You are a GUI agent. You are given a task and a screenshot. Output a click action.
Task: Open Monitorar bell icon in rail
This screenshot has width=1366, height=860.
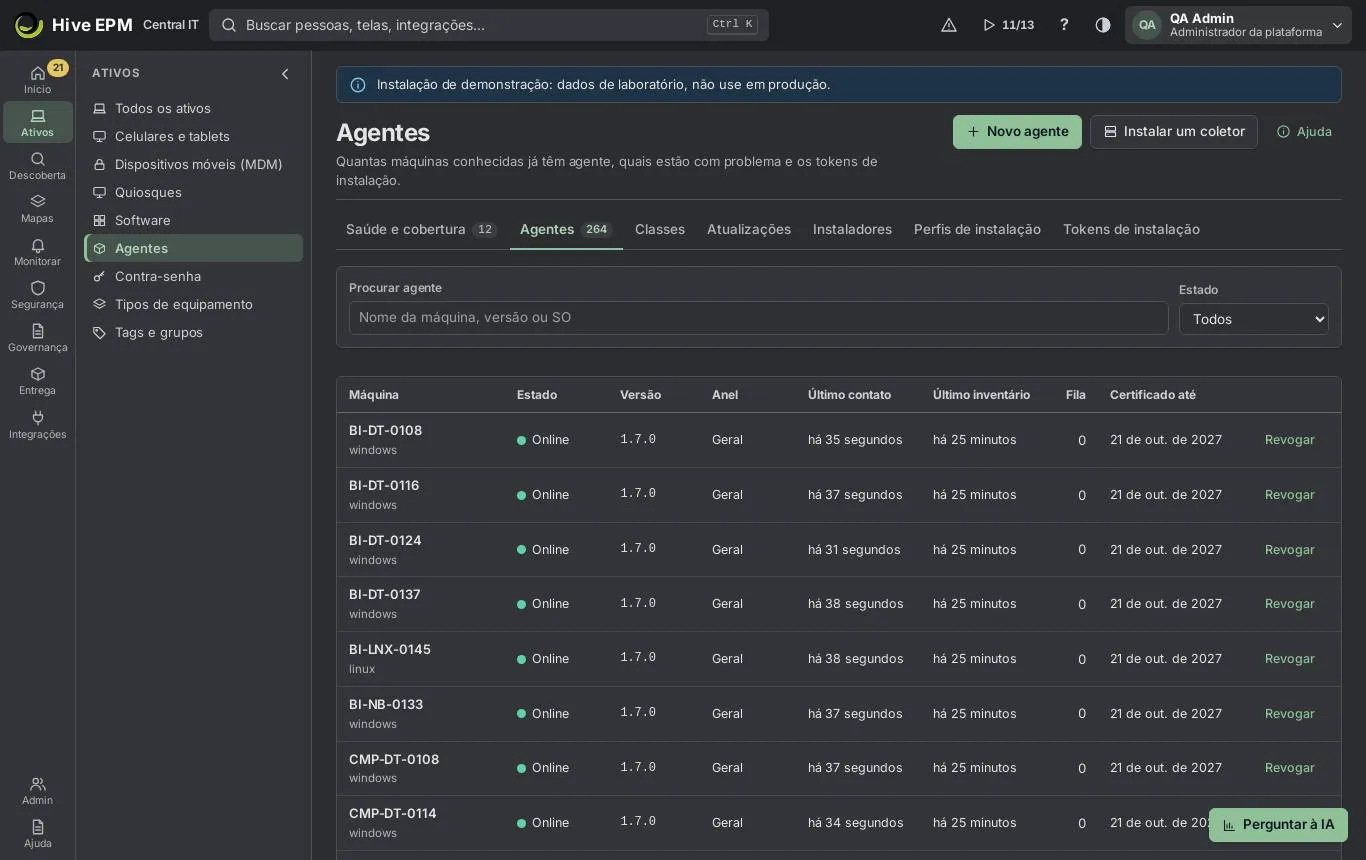click(37, 252)
